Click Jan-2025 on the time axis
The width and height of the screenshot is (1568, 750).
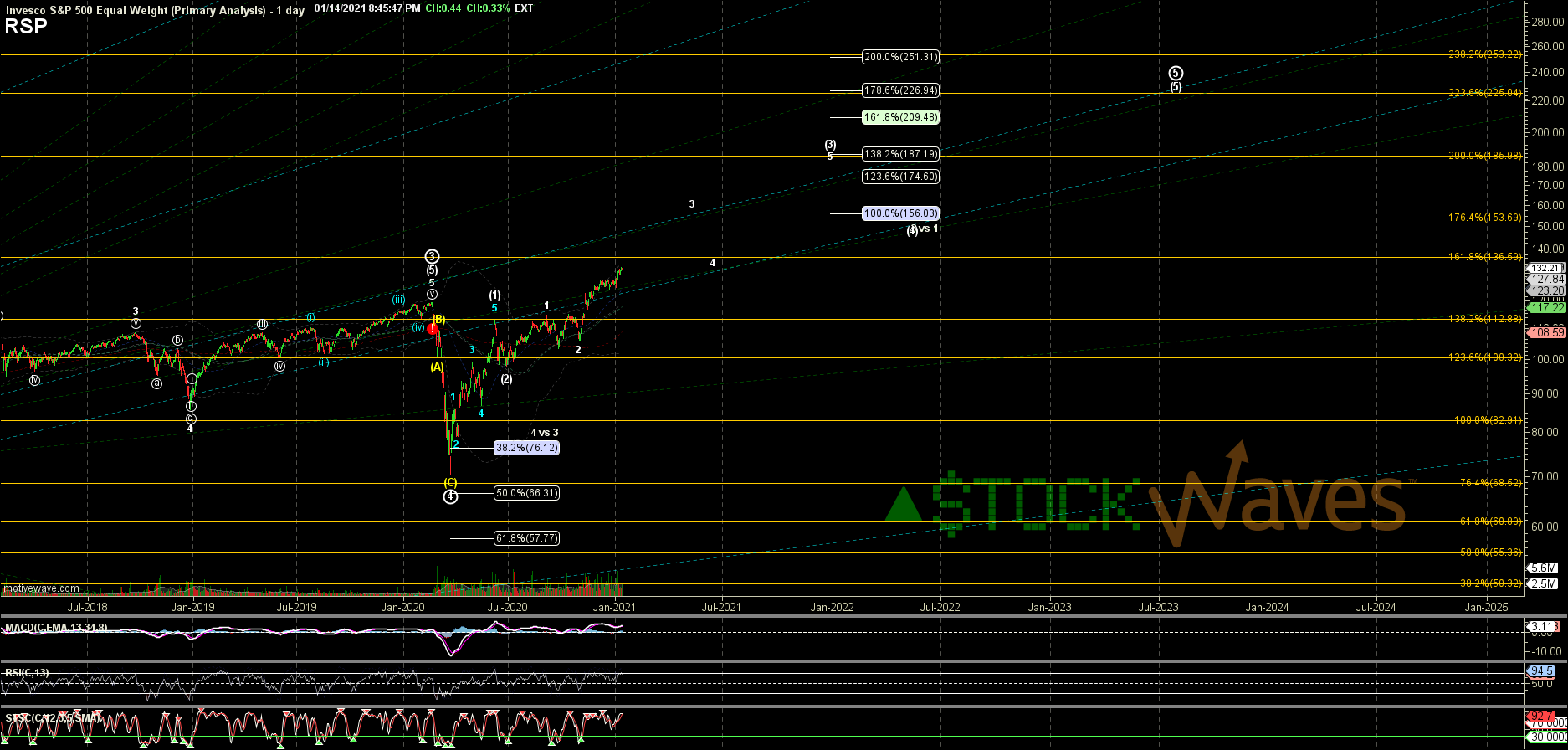pos(1486,607)
